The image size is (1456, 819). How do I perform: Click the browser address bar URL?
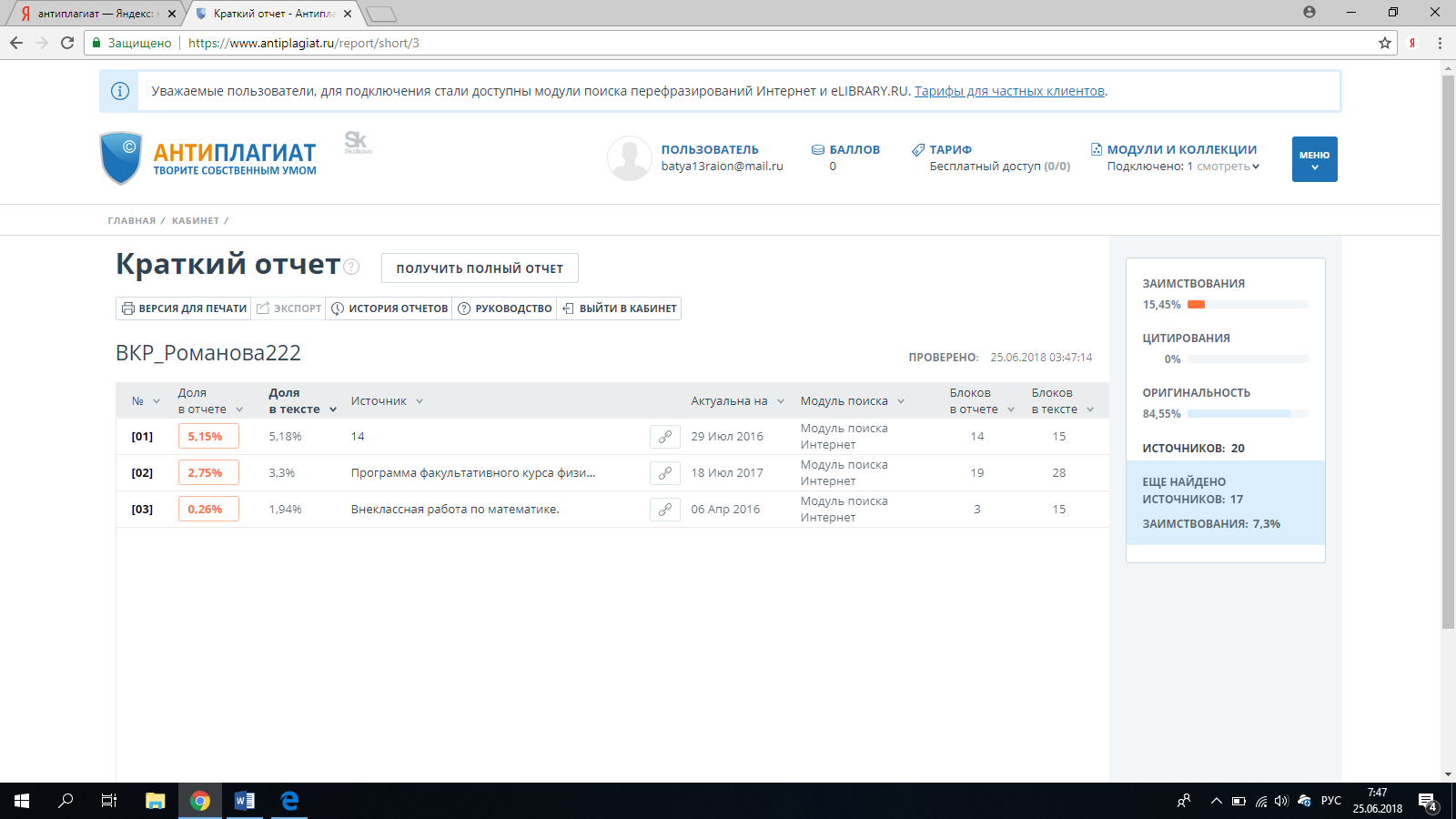tap(304, 43)
